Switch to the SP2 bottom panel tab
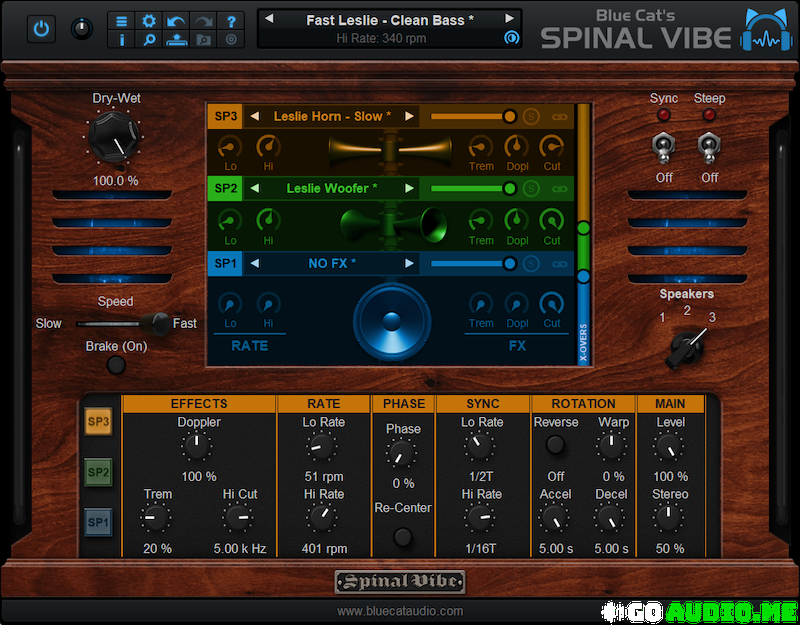The height and width of the screenshot is (625, 800). [98, 472]
